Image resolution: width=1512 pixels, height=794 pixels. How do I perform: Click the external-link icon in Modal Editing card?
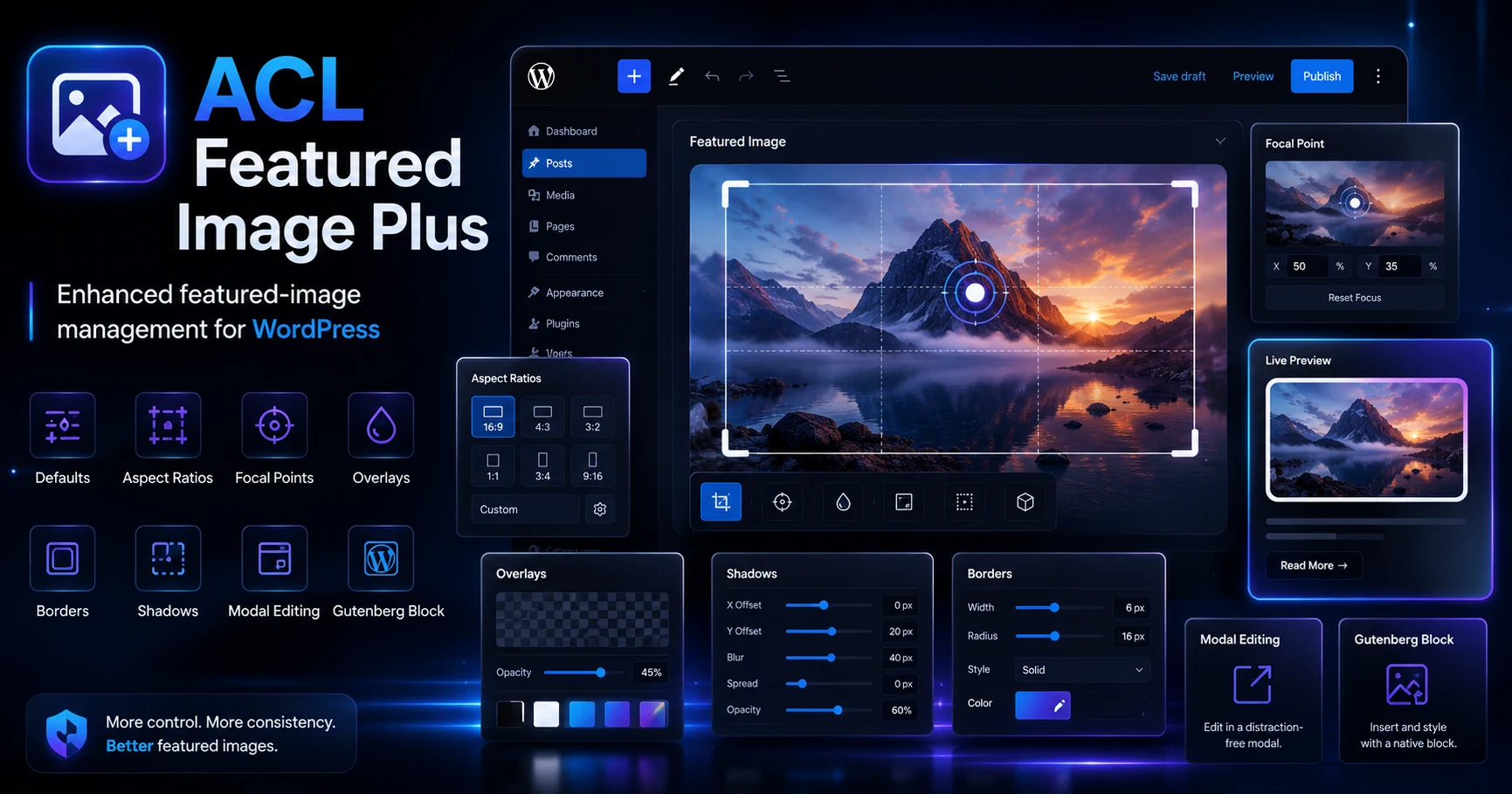pos(1253,684)
